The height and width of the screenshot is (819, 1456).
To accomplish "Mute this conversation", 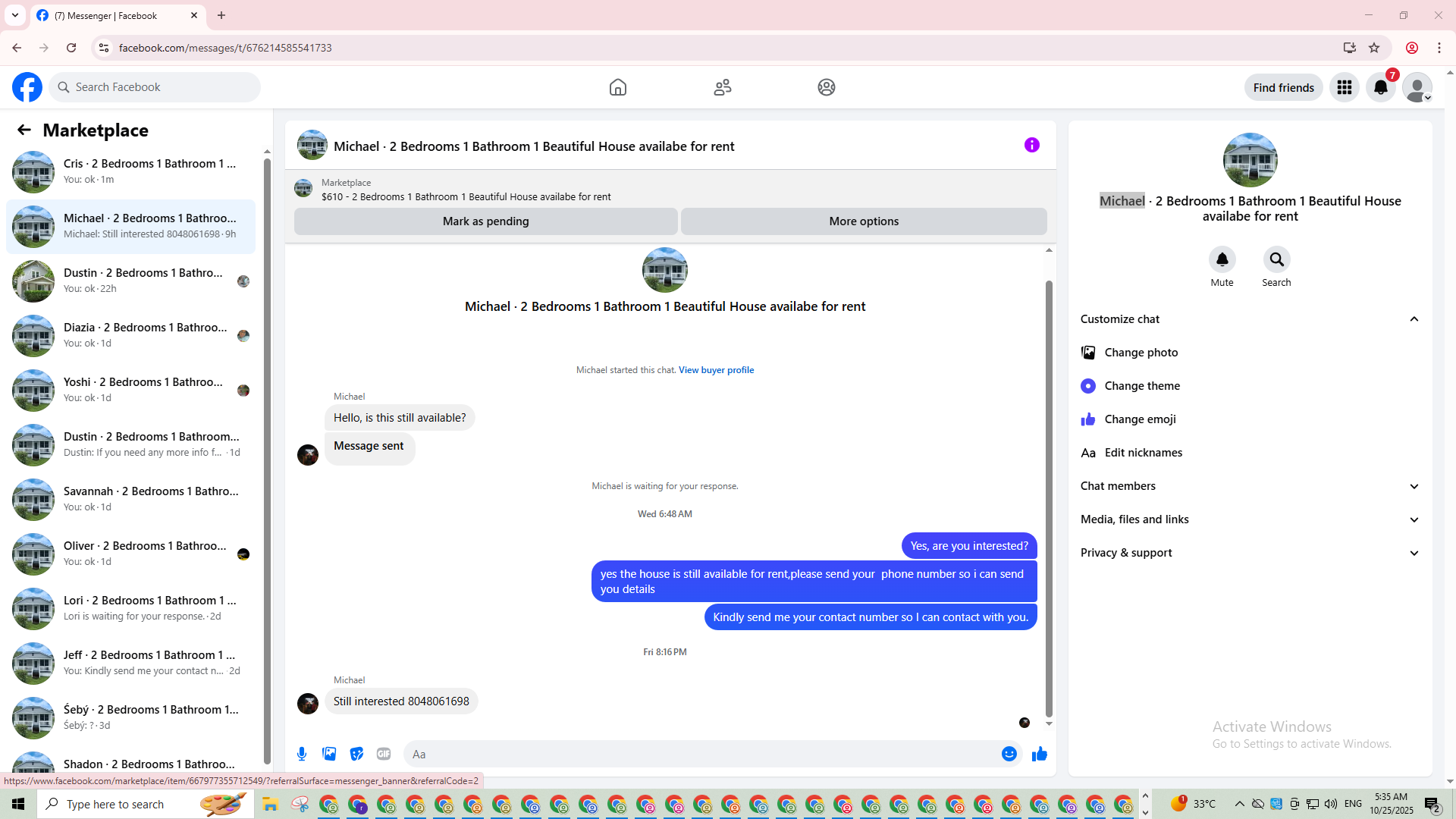I will pos(1222,260).
